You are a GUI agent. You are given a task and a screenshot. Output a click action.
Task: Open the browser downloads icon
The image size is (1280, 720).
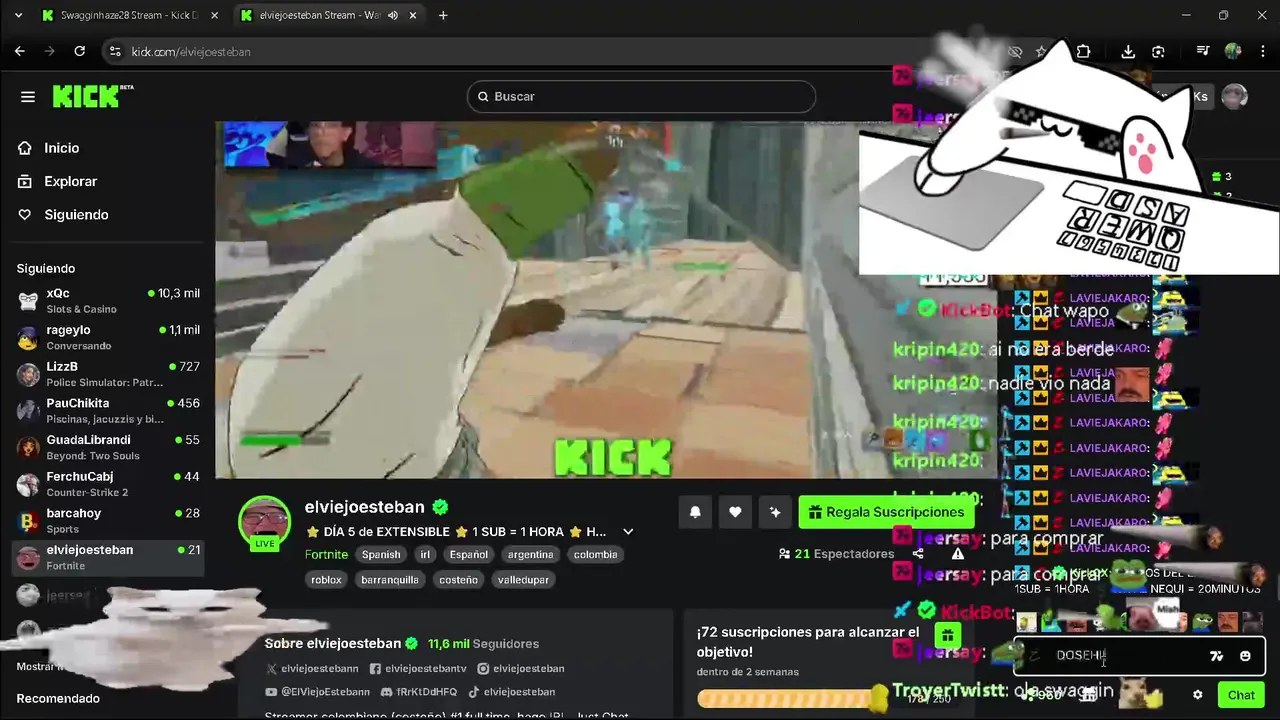[1128, 51]
